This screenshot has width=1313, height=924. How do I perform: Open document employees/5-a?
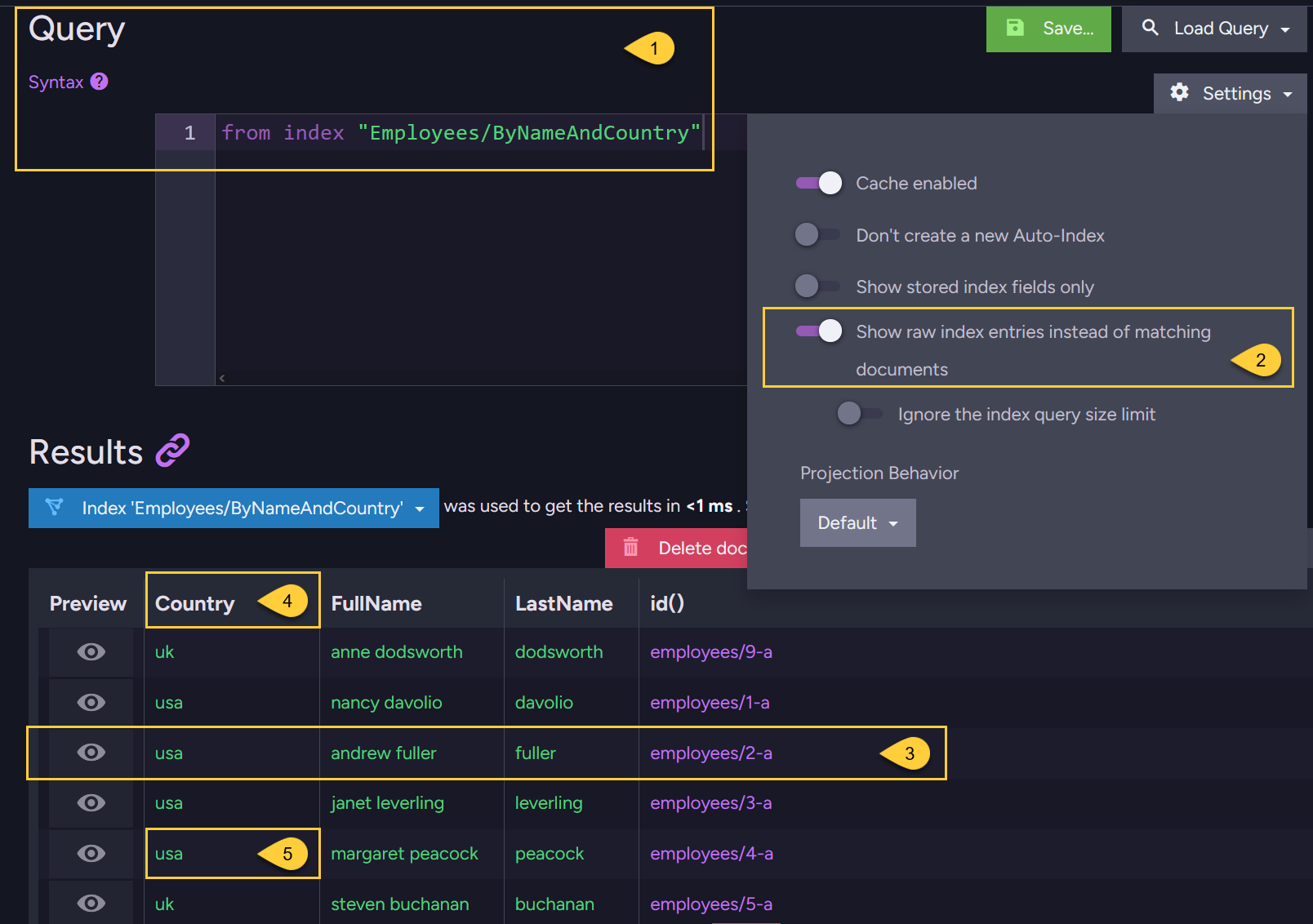point(711,904)
